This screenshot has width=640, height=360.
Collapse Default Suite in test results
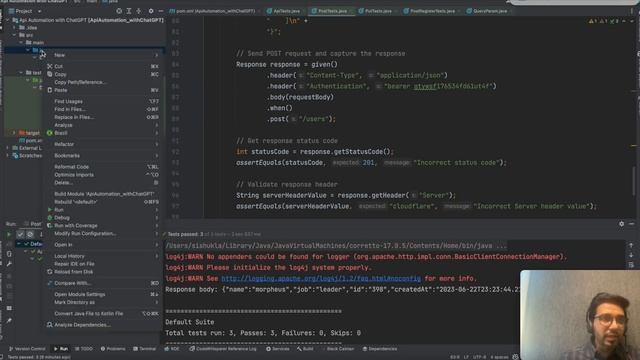[19, 244]
